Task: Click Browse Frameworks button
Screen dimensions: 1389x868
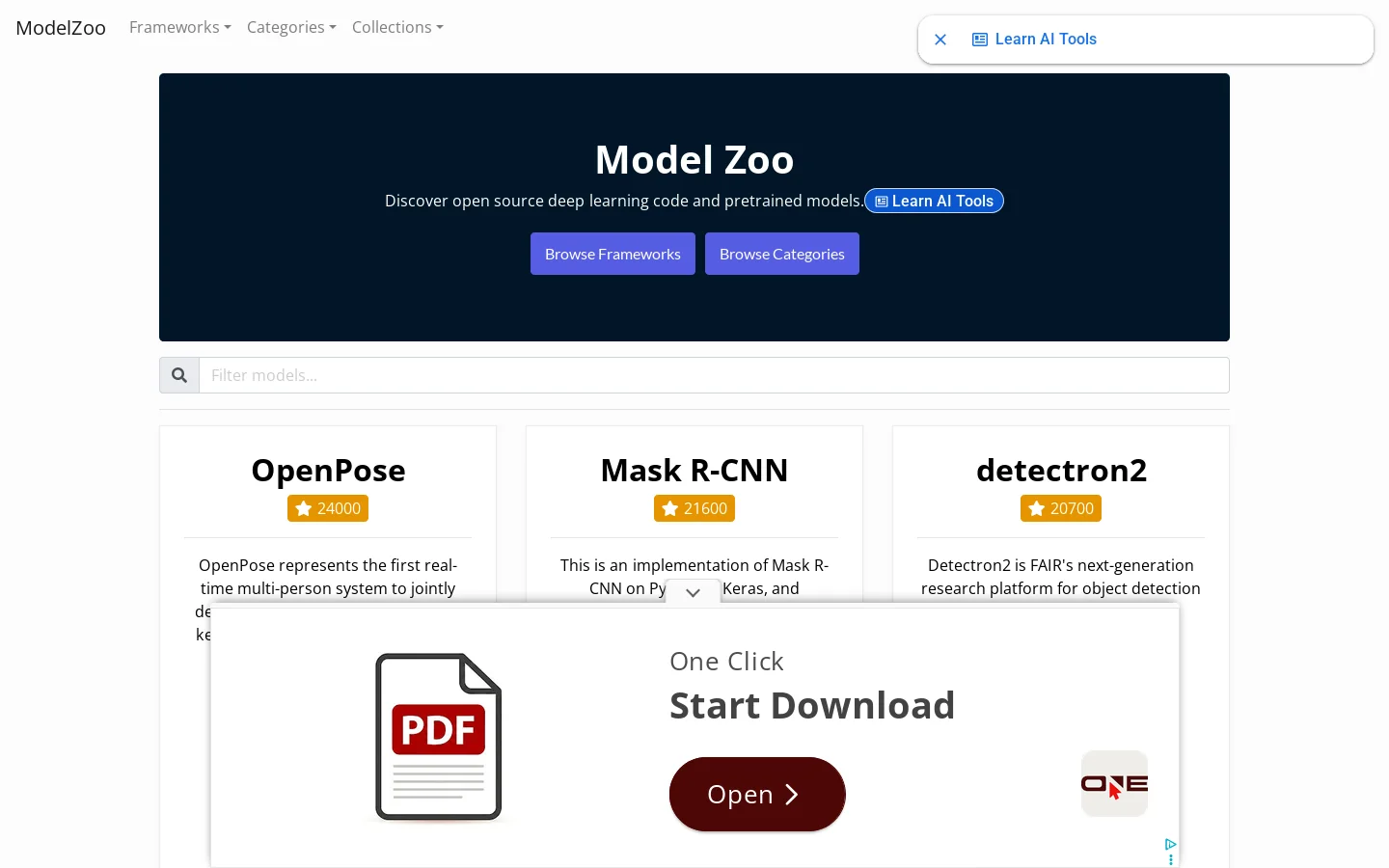Action: coord(613,254)
